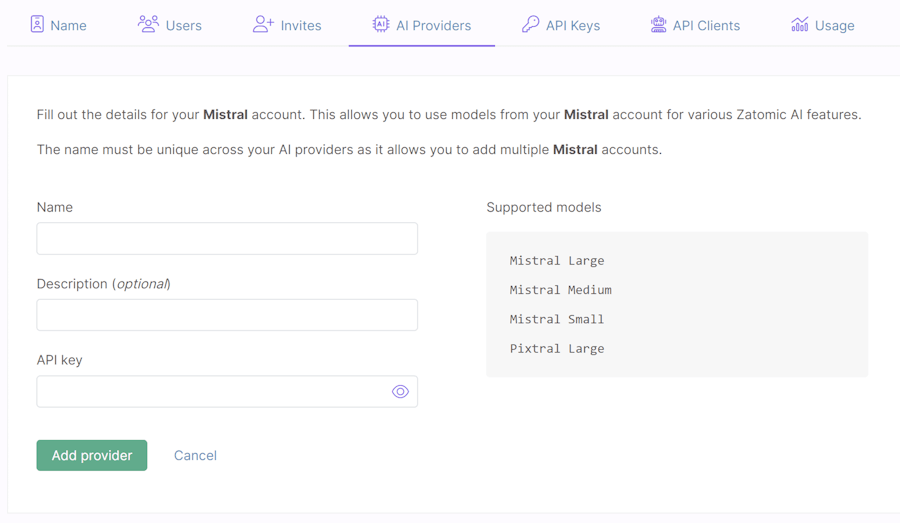Cancel adding the provider
This screenshot has width=900, height=523.
click(195, 455)
